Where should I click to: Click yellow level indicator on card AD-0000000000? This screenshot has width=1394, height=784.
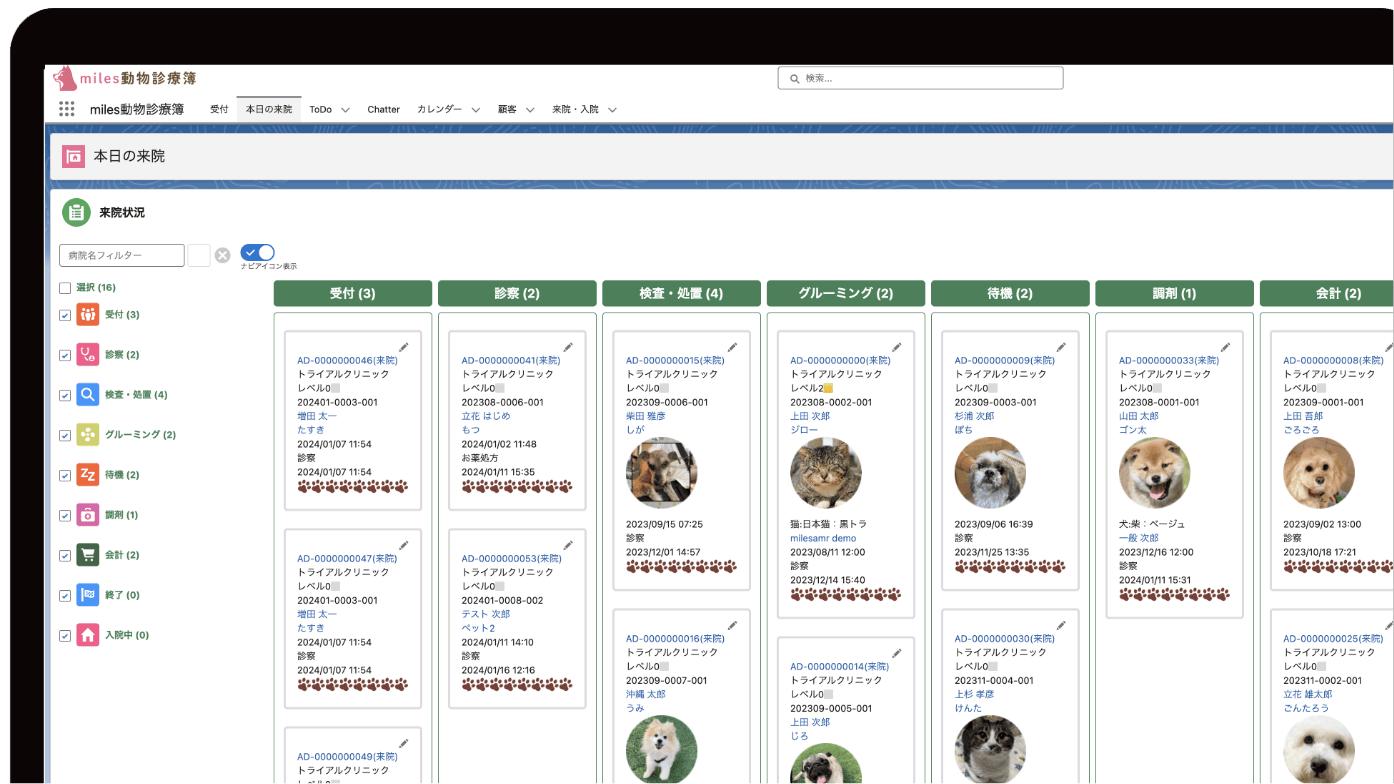pyautogui.click(x=828, y=388)
